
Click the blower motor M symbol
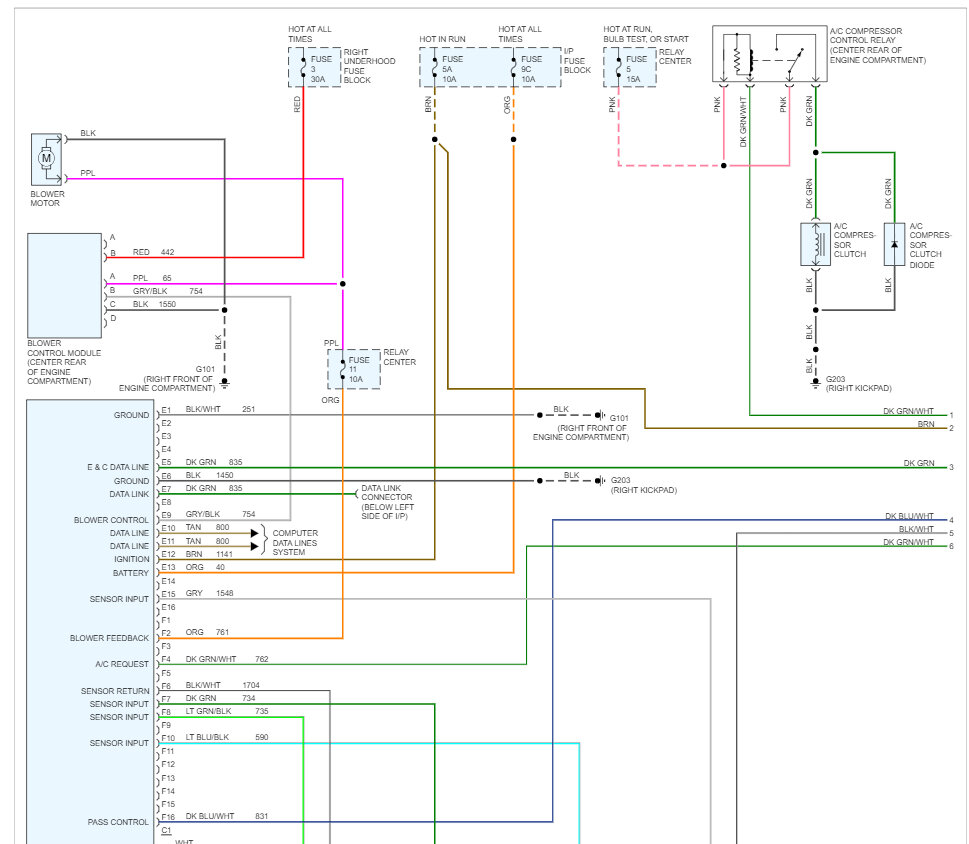point(46,159)
